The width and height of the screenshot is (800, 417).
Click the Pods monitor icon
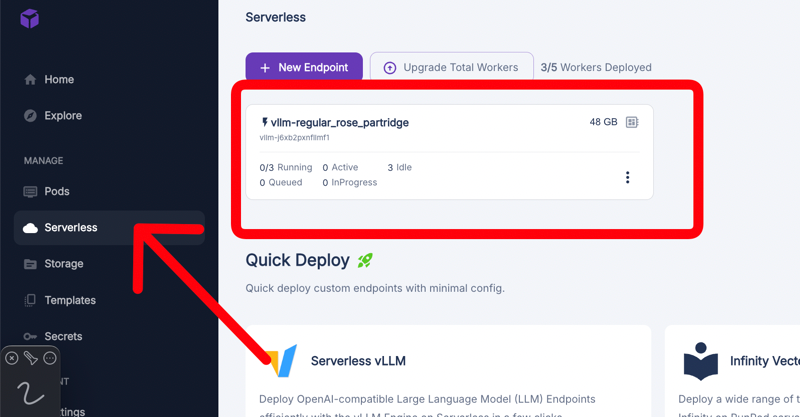(30, 192)
